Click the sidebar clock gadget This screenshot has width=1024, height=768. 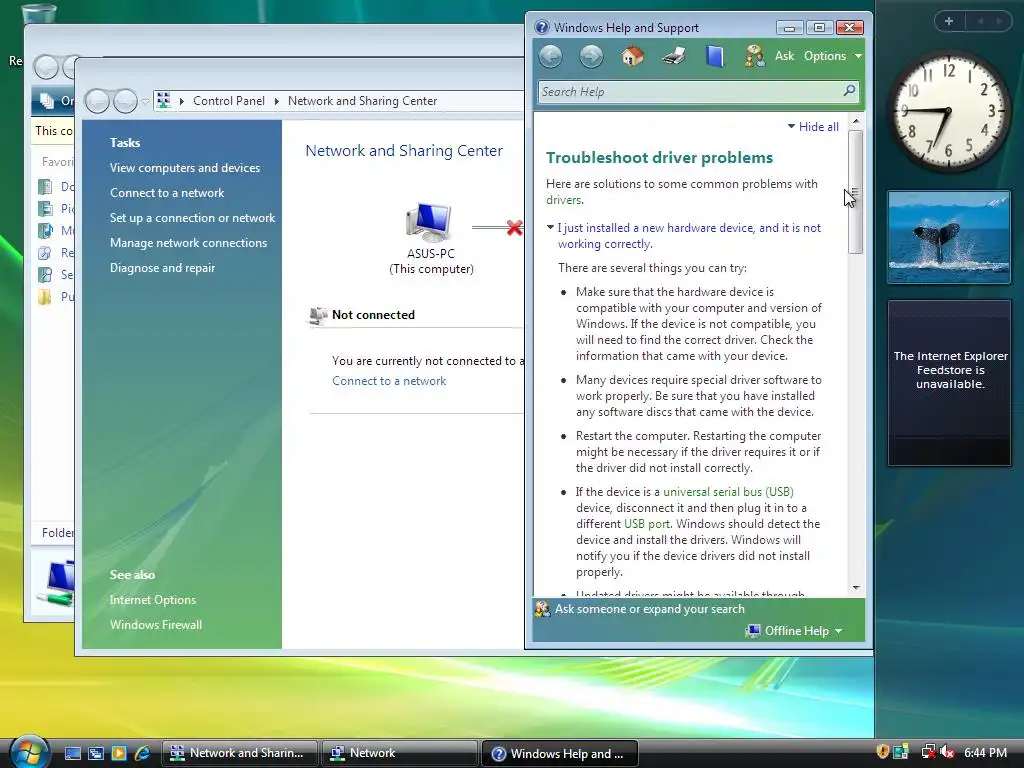pos(948,112)
